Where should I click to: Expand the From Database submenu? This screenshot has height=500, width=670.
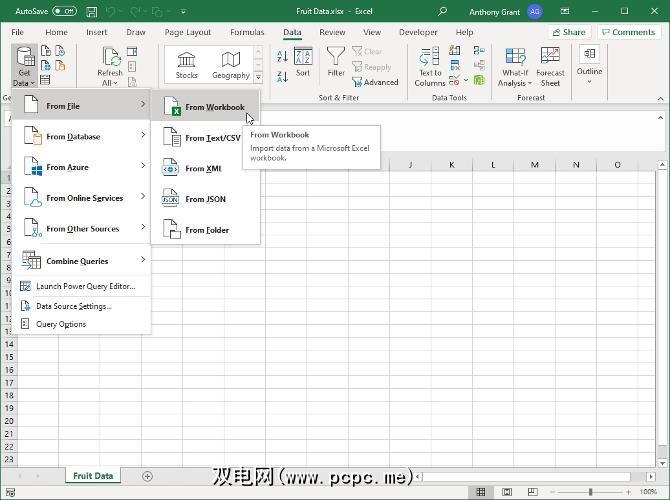[x=81, y=136]
